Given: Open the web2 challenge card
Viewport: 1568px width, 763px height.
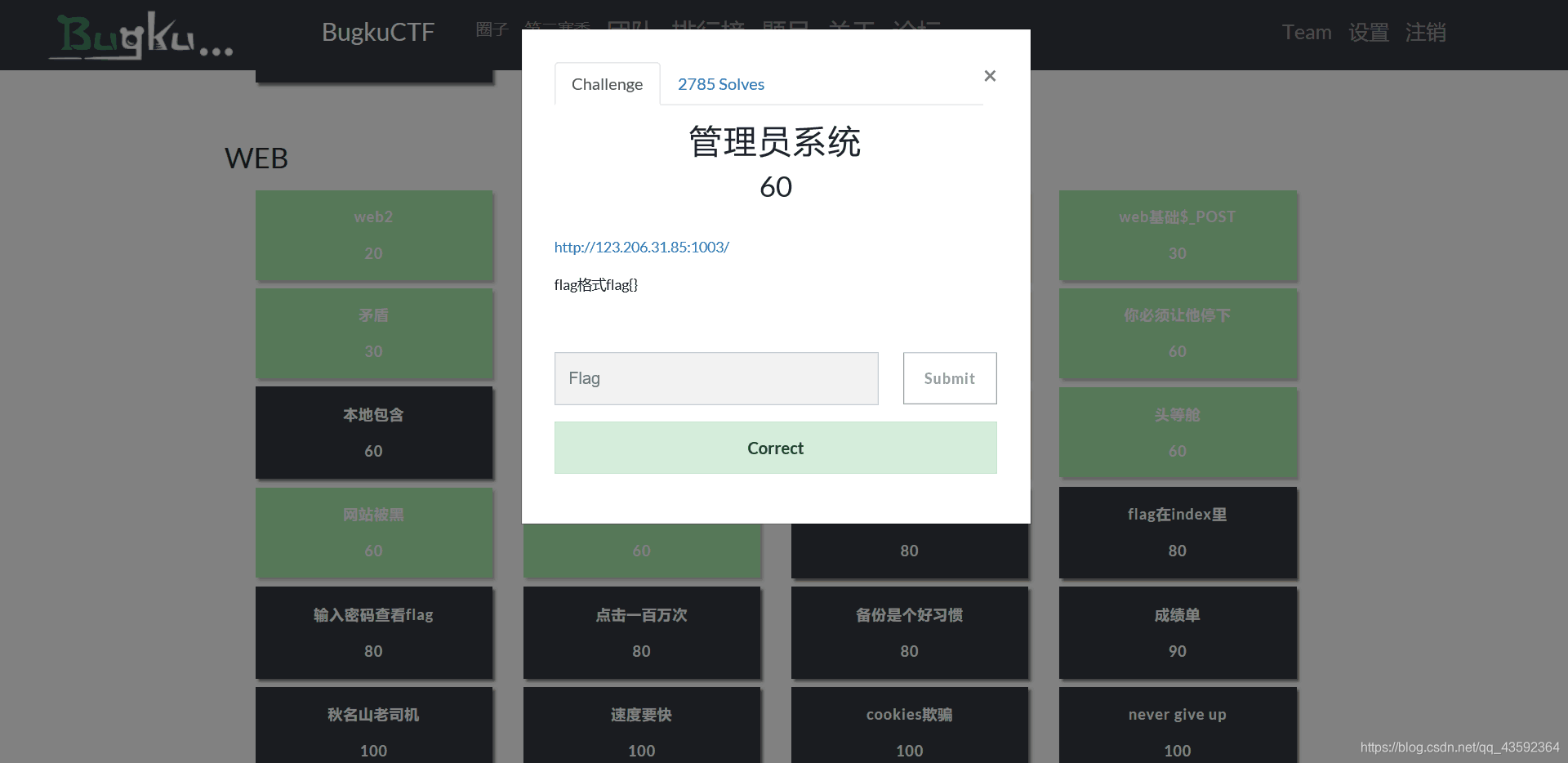Looking at the screenshot, I should (x=374, y=235).
